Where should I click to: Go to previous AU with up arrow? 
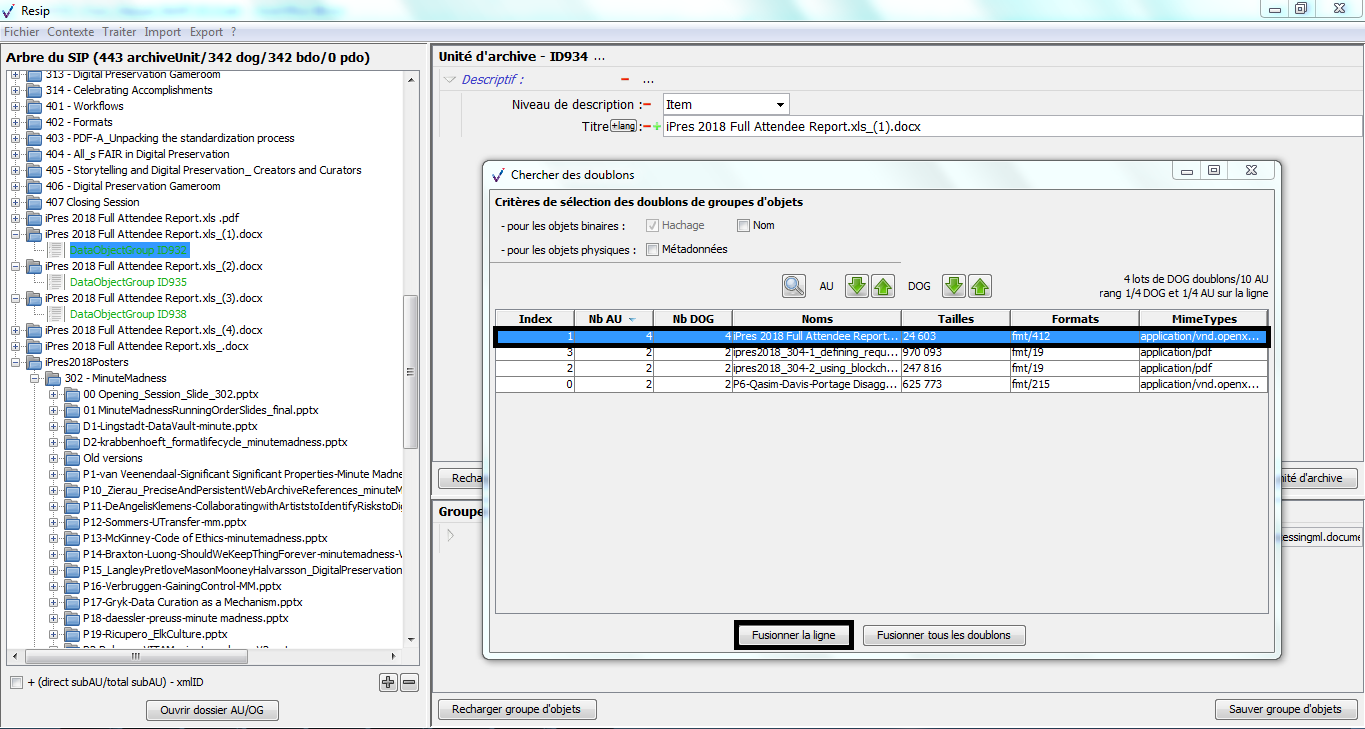[x=882, y=286]
